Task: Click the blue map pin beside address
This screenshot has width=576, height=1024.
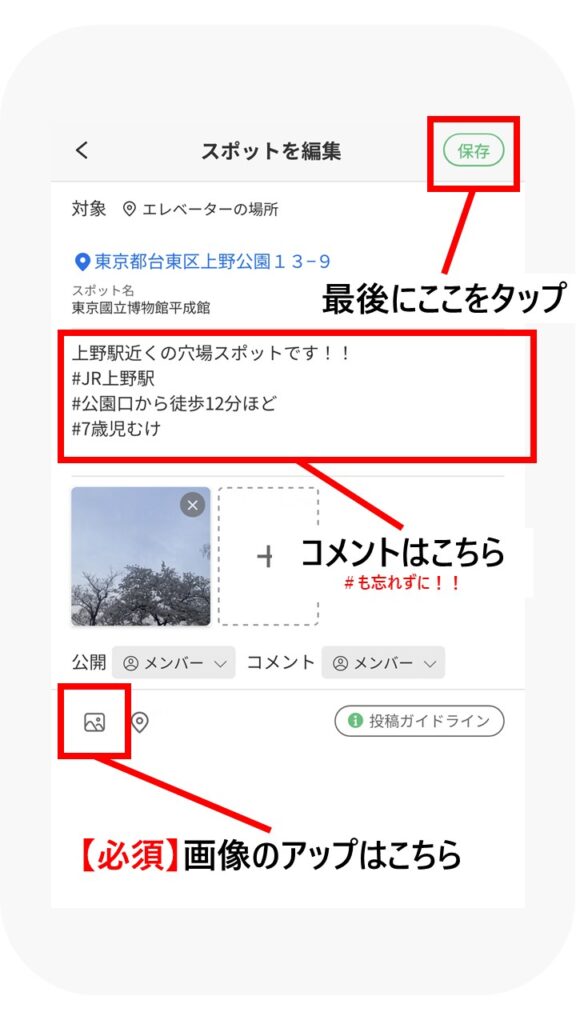Action: pyautogui.click(x=82, y=263)
